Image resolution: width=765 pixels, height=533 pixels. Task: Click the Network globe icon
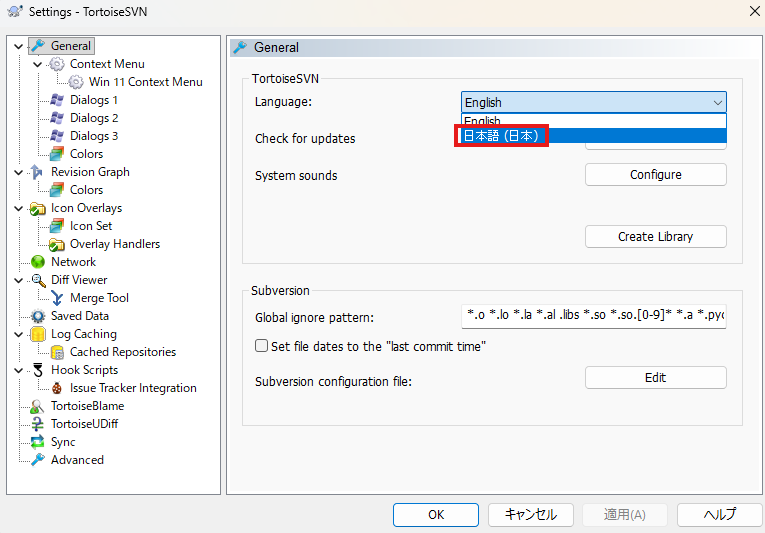click(38, 262)
